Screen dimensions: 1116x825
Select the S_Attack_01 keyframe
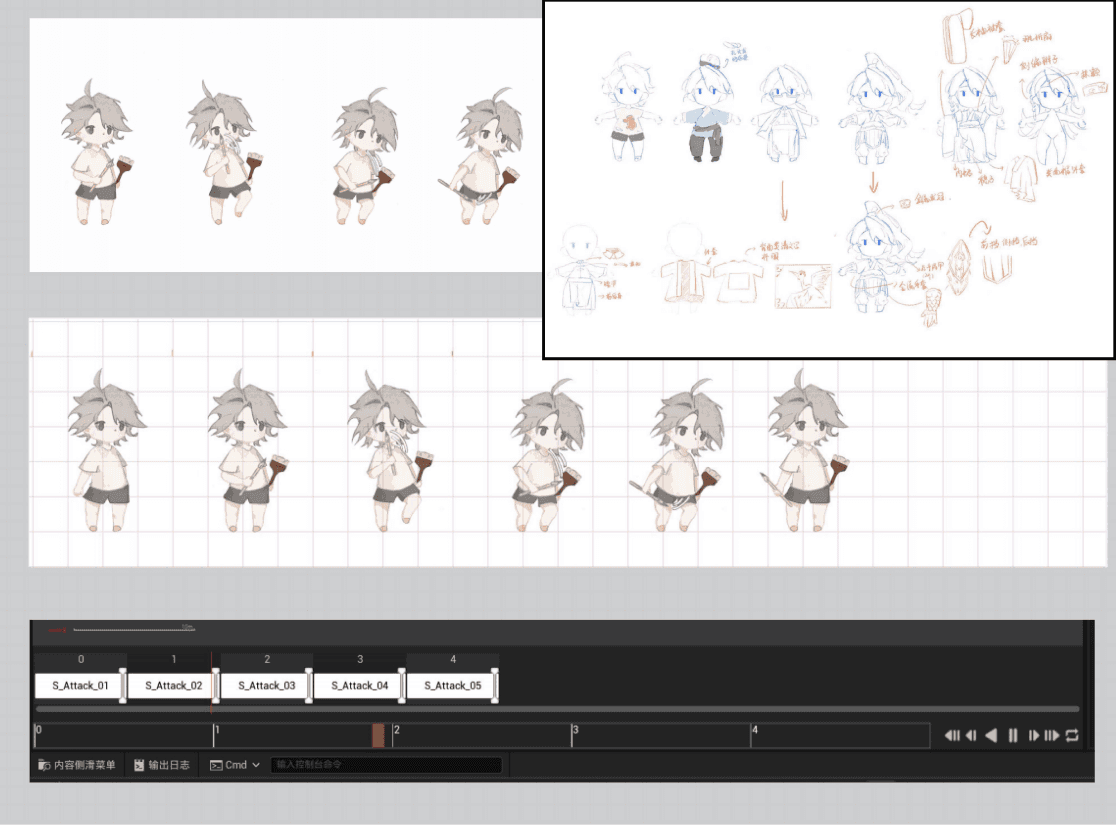pos(78,685)
